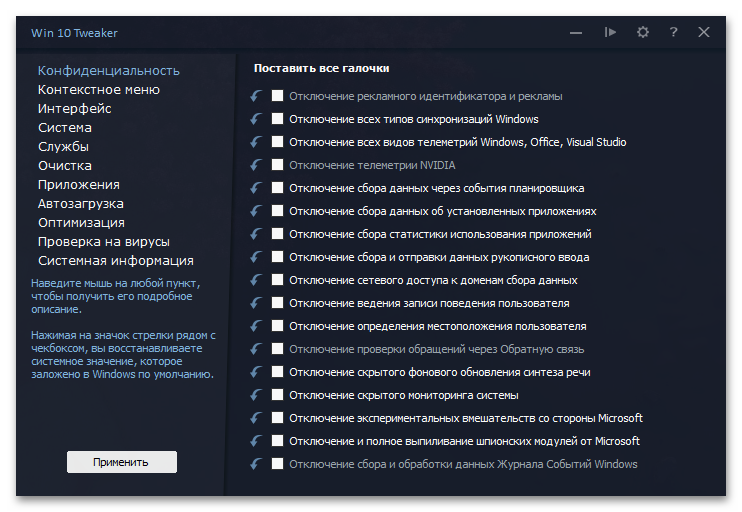Click Поставить все галочки link
Viewport: 742px width, 512px height.
tap(321, 68)
